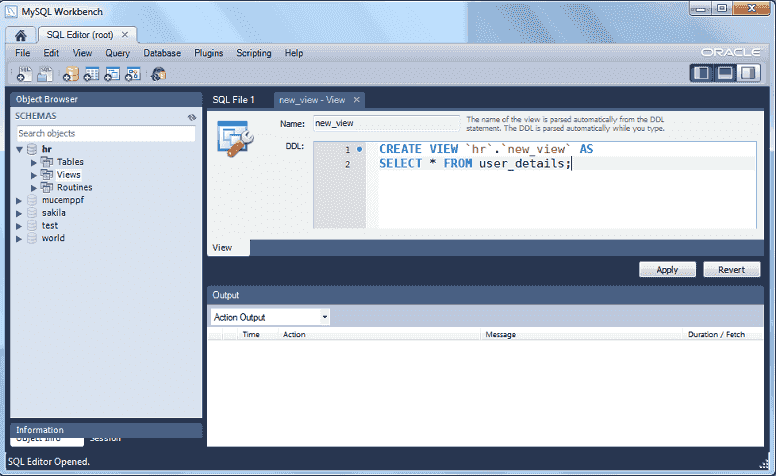Open the Scripting menu
Screen dimensions: 776x476
point(253,53)
